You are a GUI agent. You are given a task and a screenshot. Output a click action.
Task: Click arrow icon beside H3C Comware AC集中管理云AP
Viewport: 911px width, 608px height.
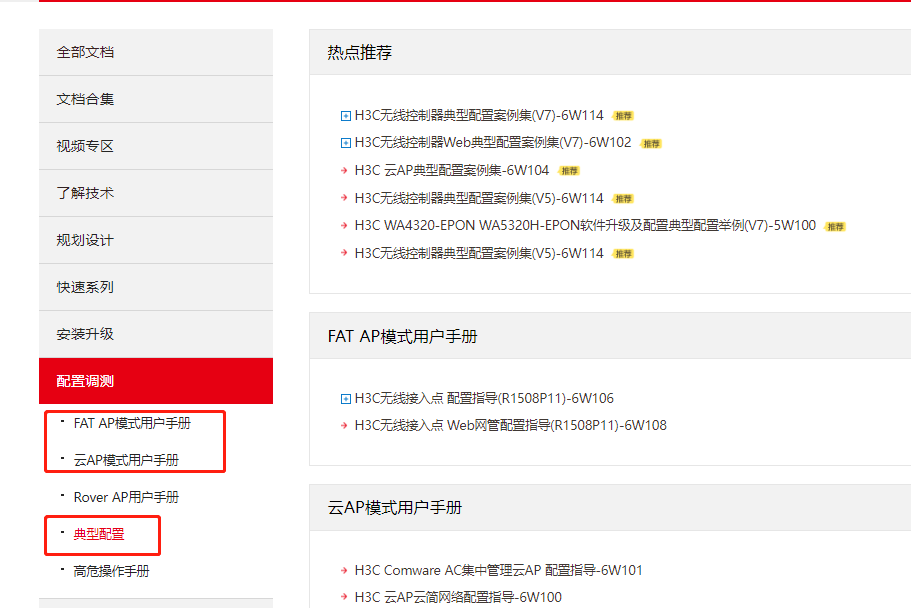click(x=344, y=571)
